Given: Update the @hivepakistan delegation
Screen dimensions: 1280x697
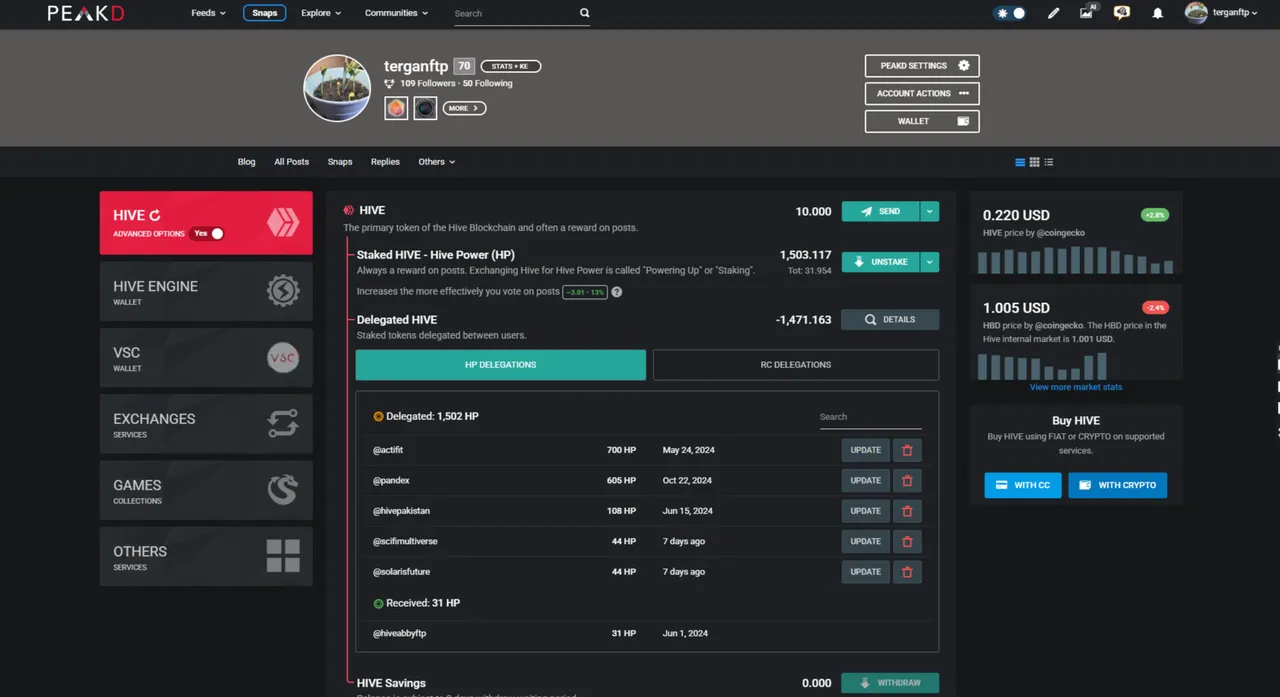Looking at the screenshot, I should 866,511.
